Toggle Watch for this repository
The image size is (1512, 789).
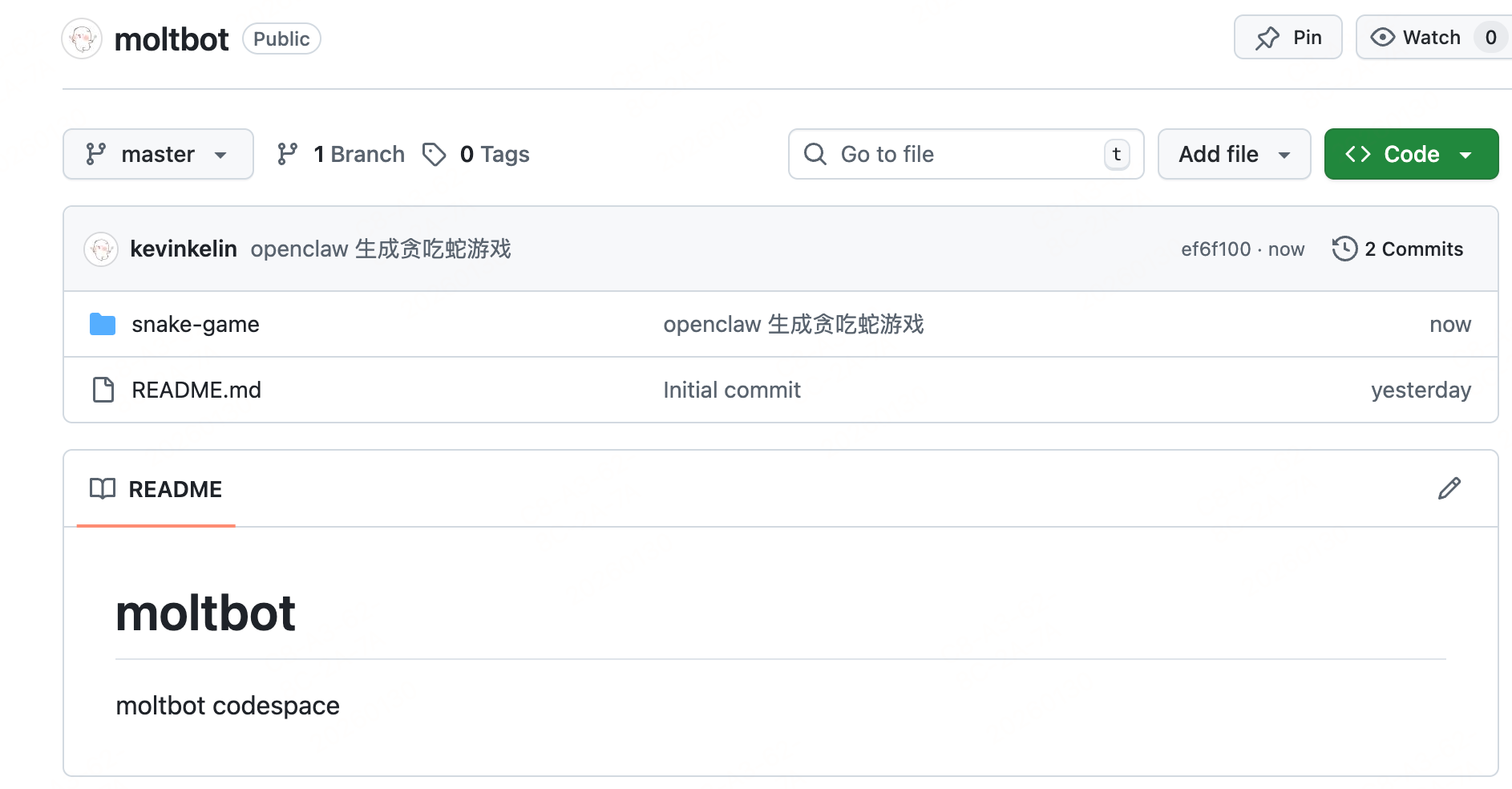[1417, 38]
